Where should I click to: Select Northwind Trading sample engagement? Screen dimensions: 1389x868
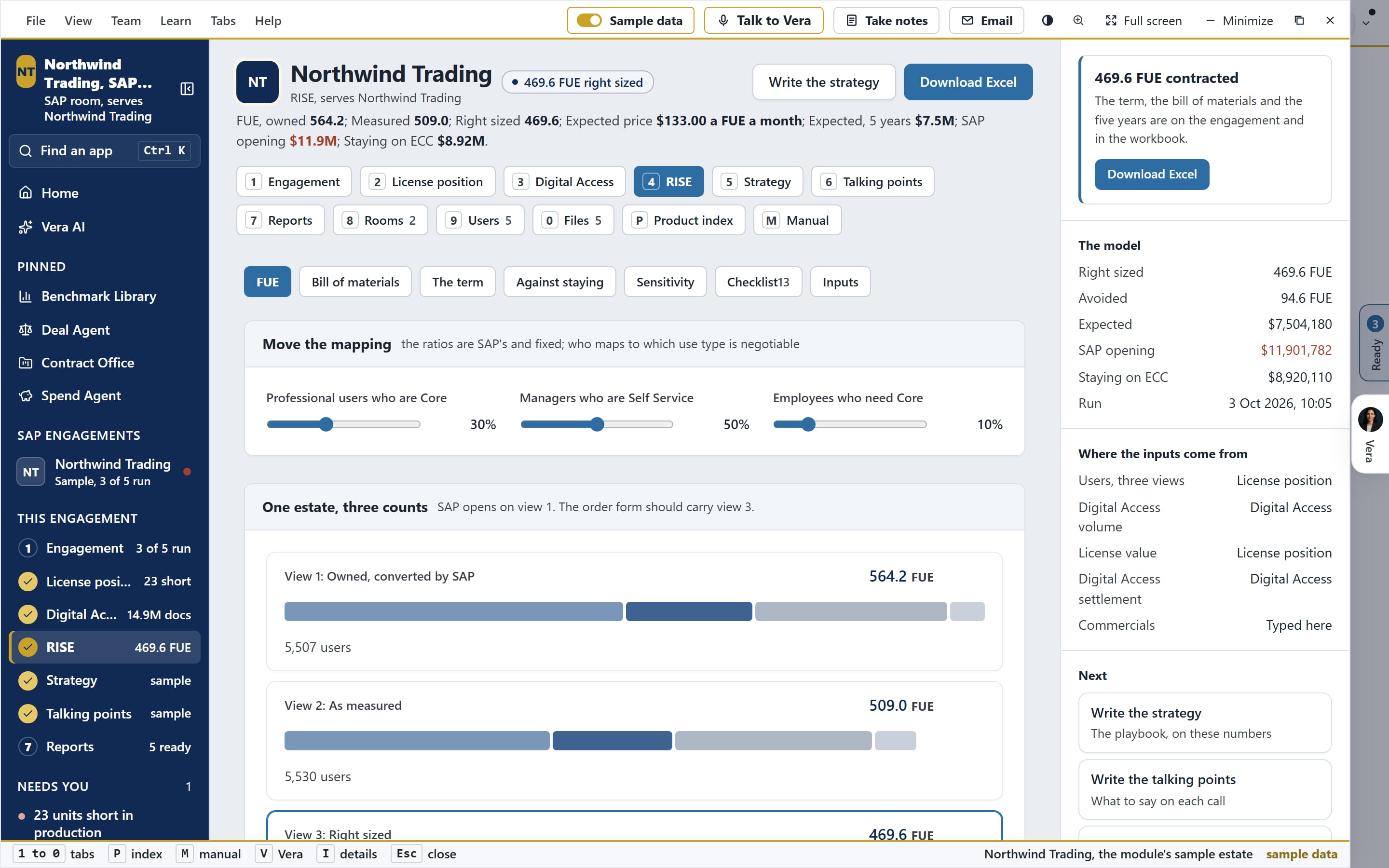(x=105, y=472)
